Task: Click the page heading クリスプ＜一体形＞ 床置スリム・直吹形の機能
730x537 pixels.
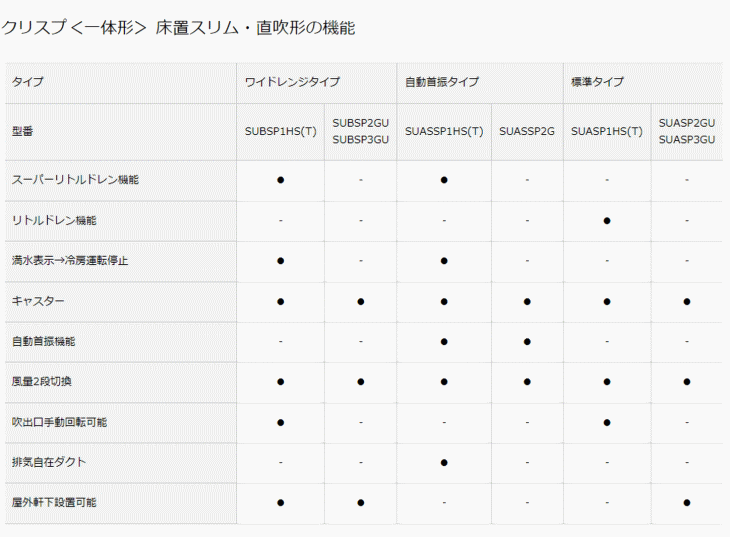Action: click(178, 27)
